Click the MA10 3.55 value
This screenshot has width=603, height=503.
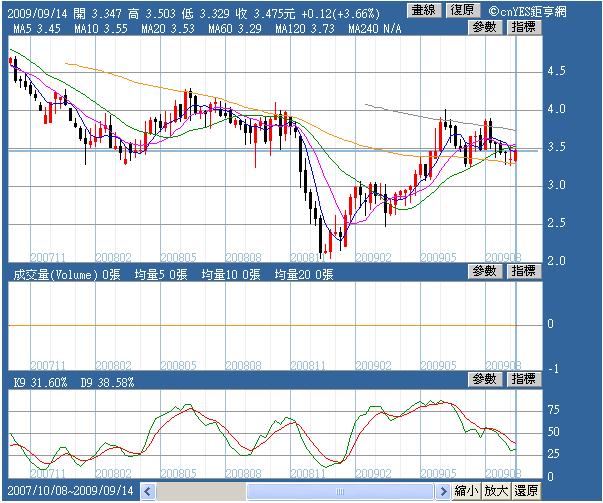101,29
